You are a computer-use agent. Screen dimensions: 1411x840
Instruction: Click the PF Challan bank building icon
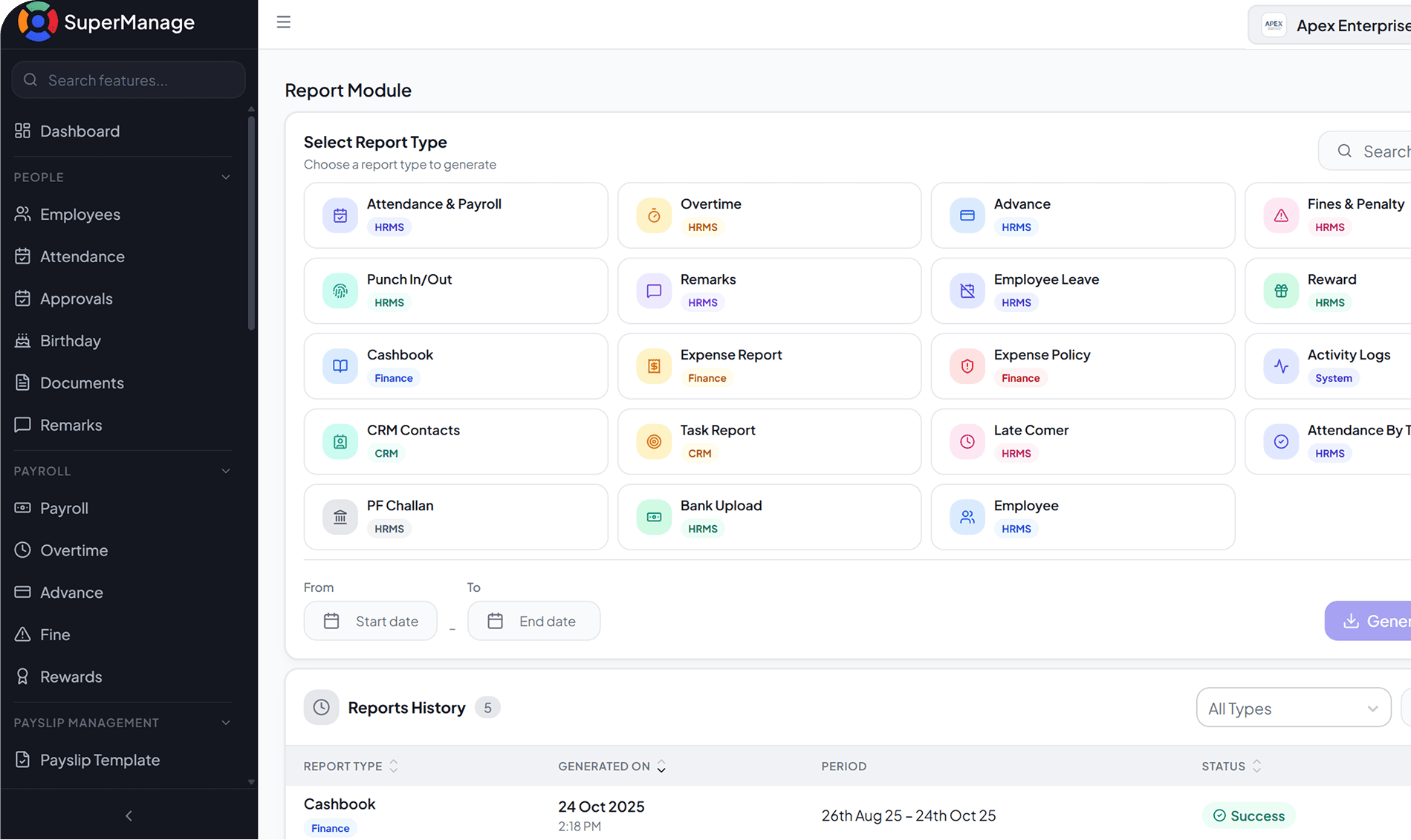point(340,517)
